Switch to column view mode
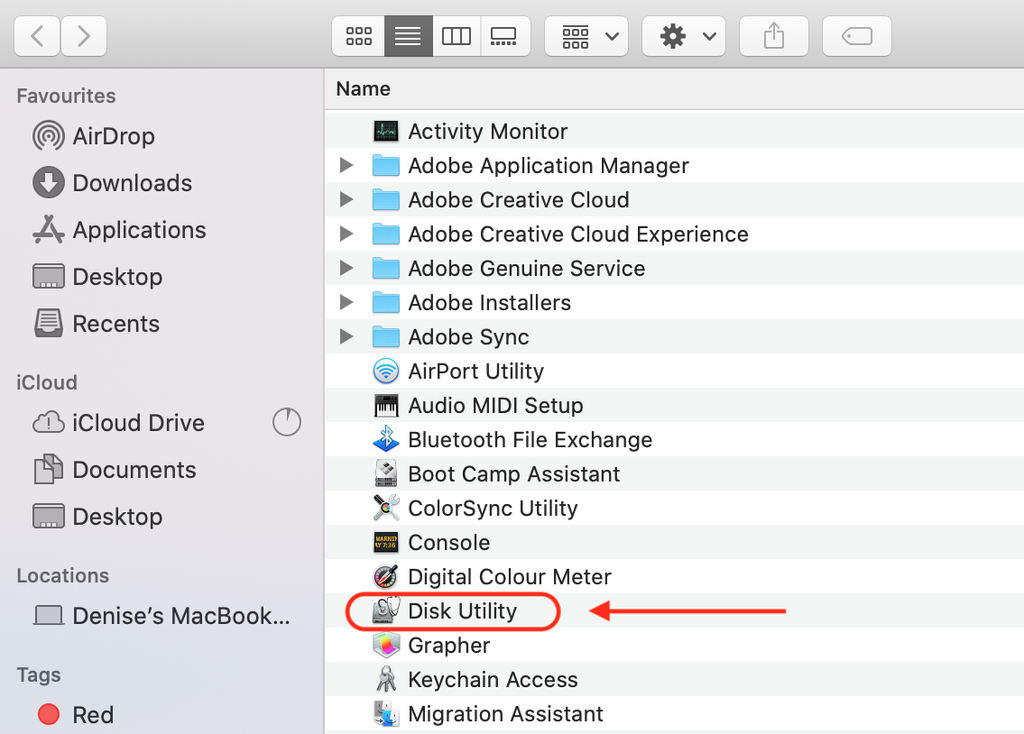 coord(456,37)
